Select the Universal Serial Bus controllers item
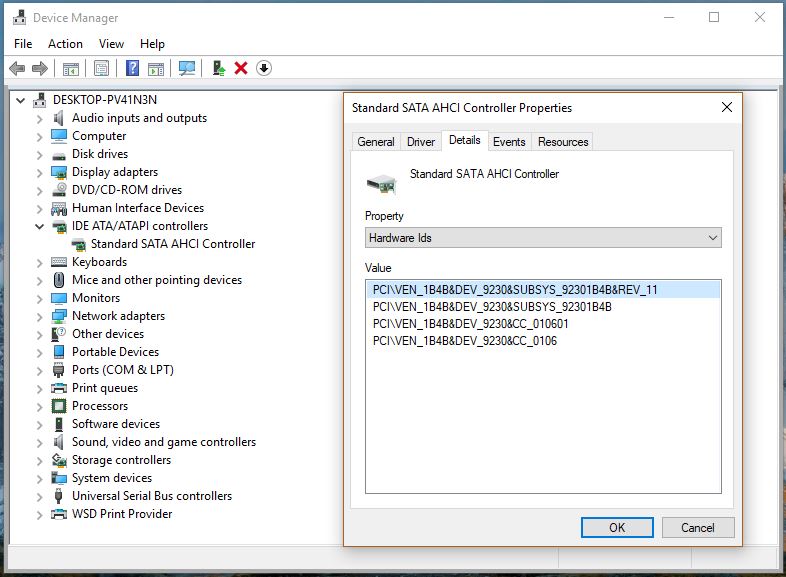Viewport: 786px width, 577px height. pos(151,496)
